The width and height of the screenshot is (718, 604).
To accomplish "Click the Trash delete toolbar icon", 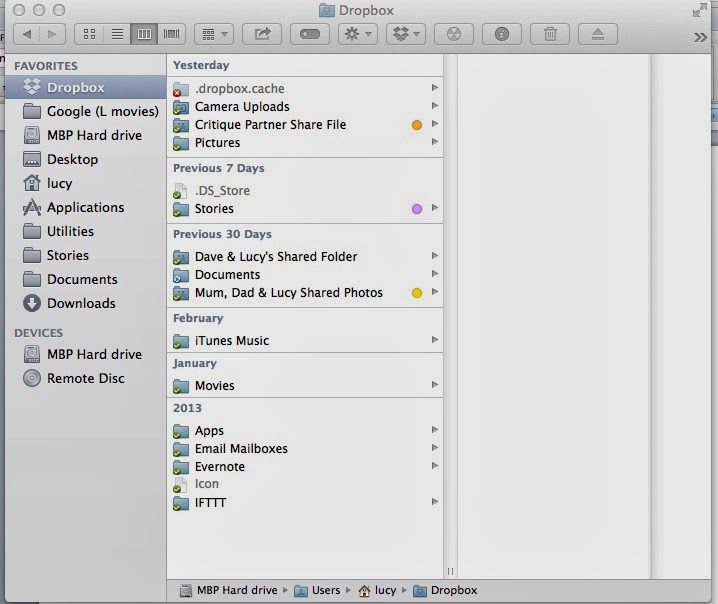I will (550, 34).
